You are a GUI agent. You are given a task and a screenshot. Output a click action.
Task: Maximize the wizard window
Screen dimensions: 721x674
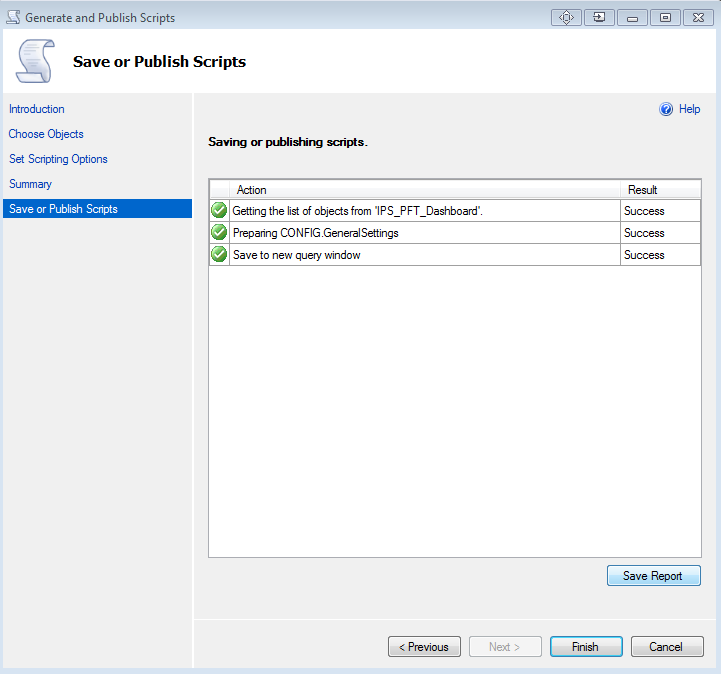[x=665, y=17]
